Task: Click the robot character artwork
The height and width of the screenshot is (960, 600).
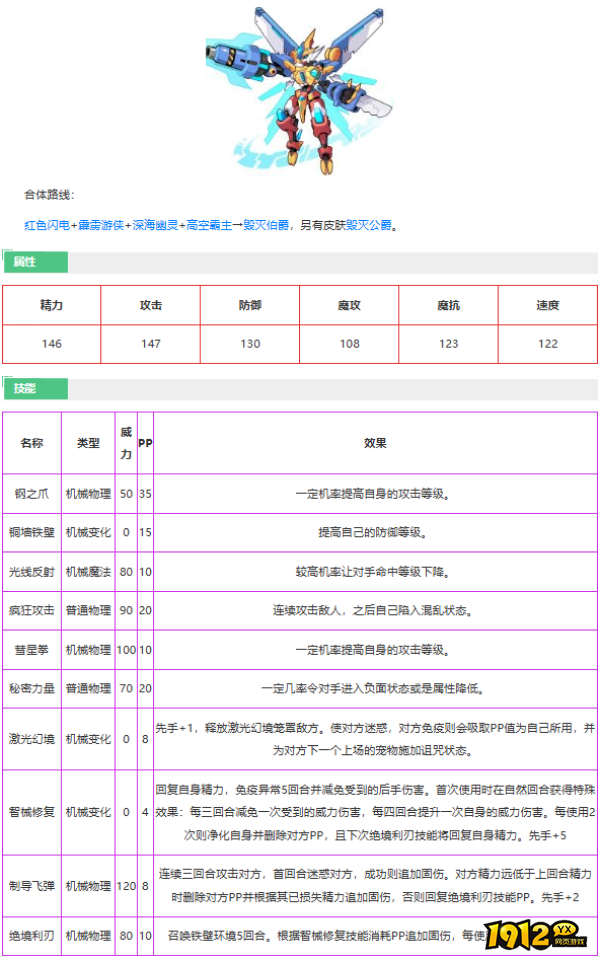Action: pyautogui.click(x=300, y=91)
